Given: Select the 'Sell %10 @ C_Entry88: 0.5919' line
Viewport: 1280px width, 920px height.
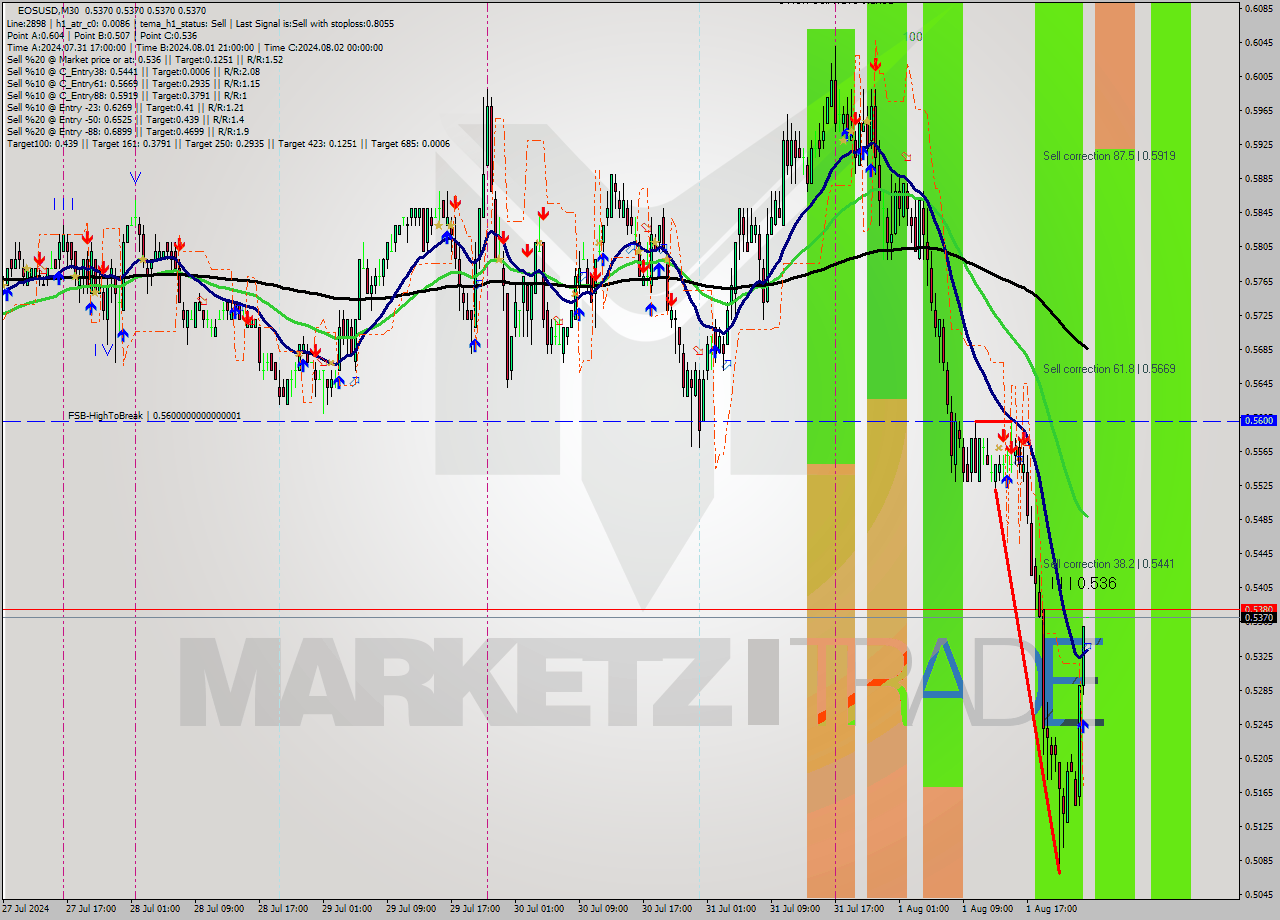Looking at the screenshot, I should point(127,95).
